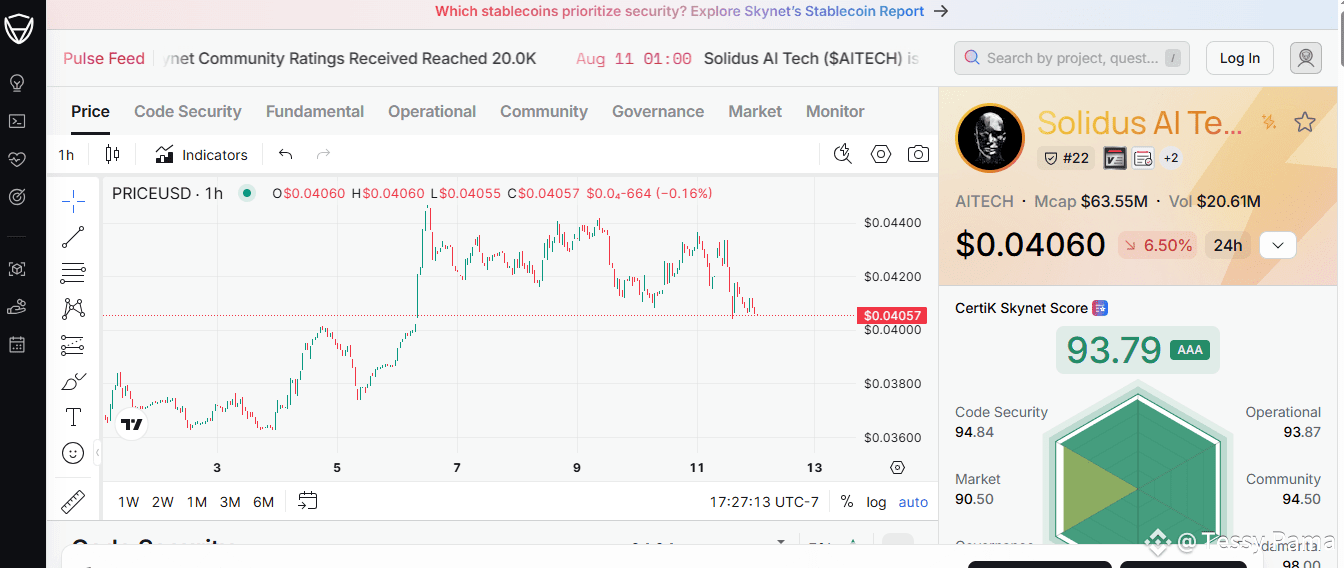Click the Log In button
This screenshot has width=1344, height=568.
tap(1240, 58)
